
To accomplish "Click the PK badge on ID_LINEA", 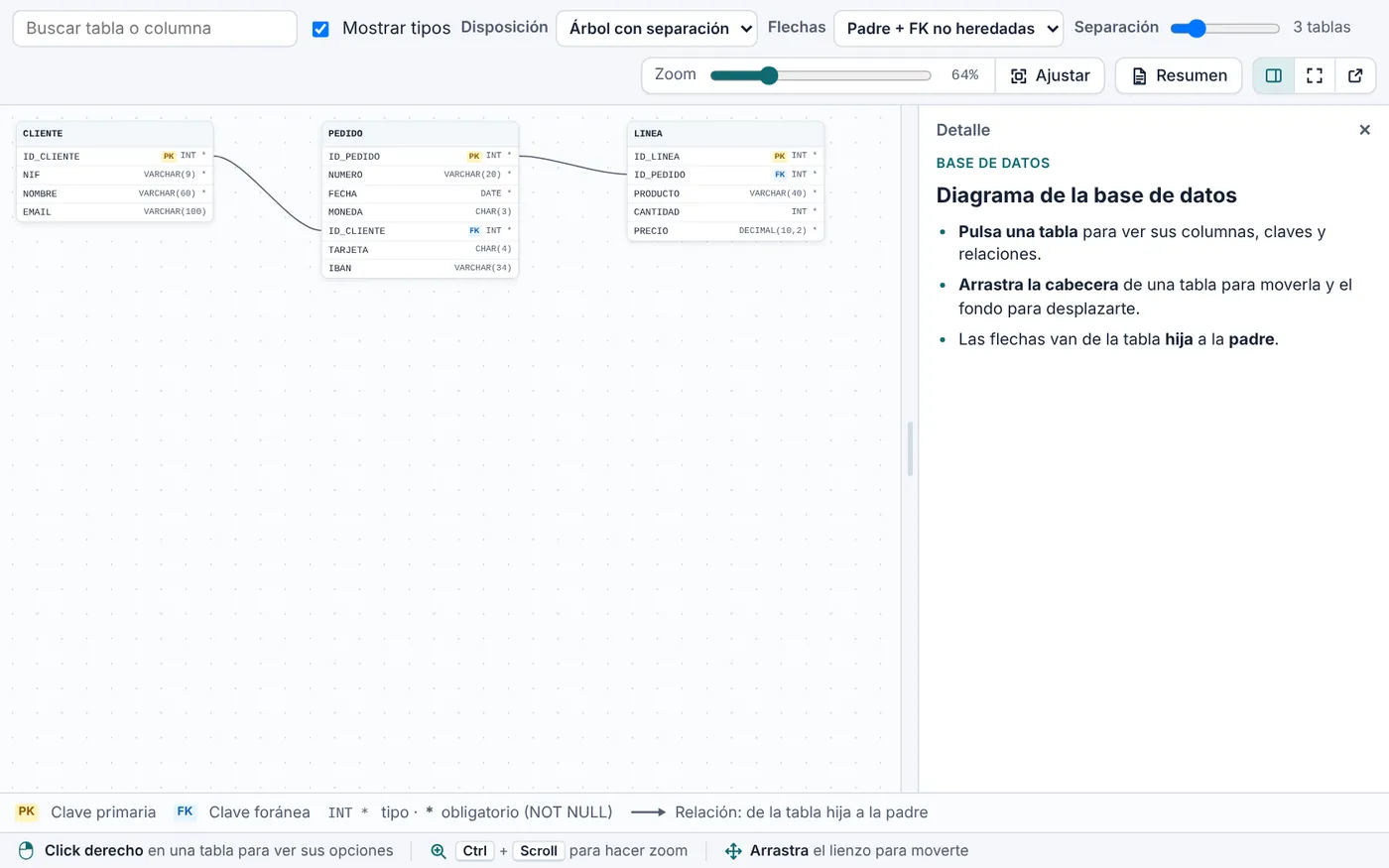I will click(x=780, y=156).
